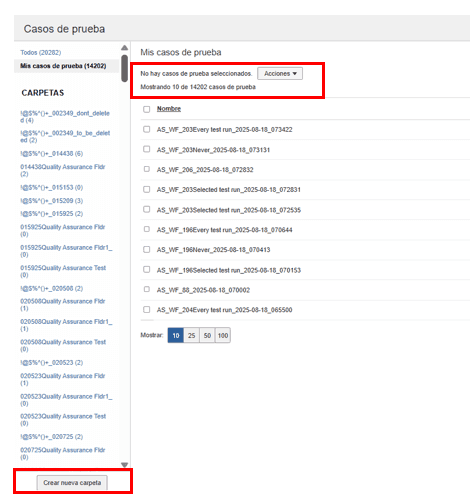The image size is (470, 501).
Task: Show 25 test cases per page
Action: coord(191,335)
